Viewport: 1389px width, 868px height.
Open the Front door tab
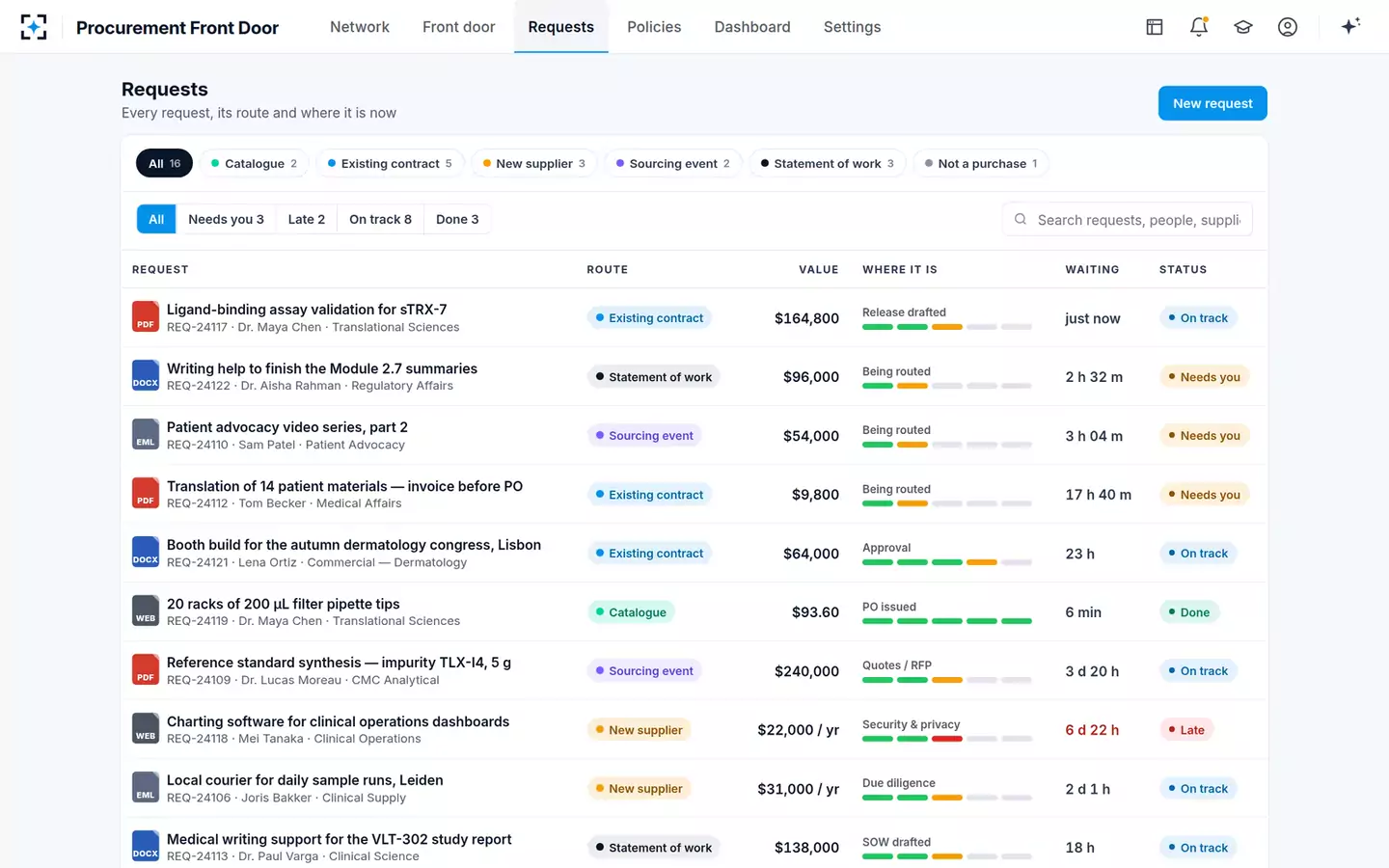[459, 27]
